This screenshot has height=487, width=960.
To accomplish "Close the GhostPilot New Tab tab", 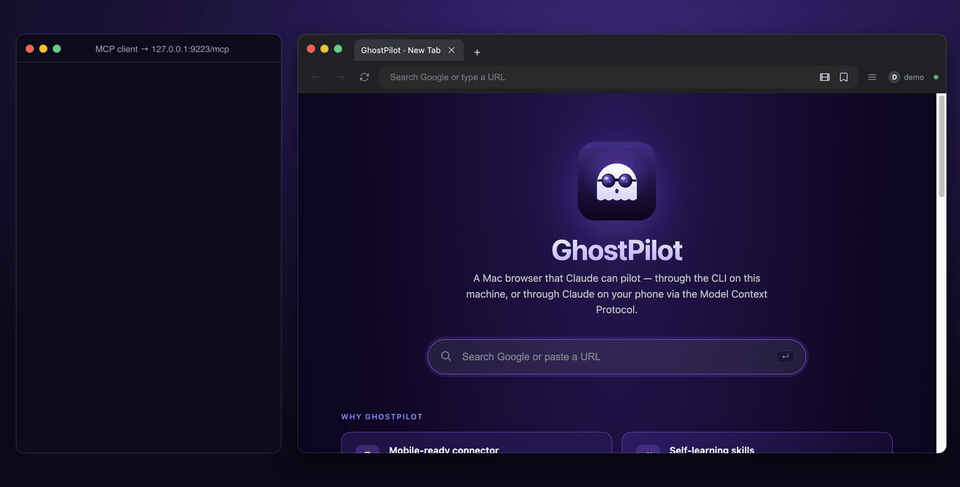I will [x=451, y=50].
